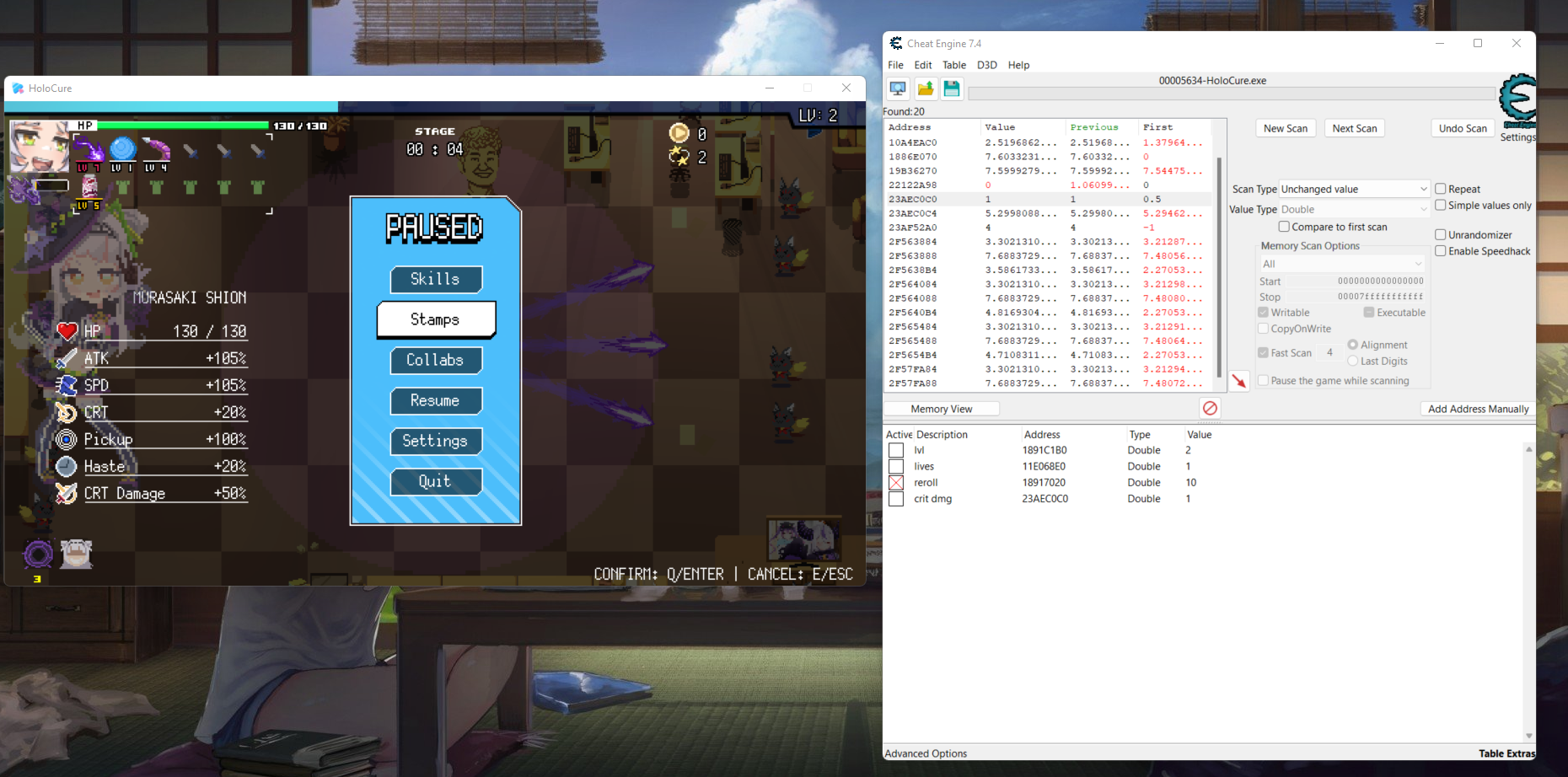Click the character portrait in HoloCure

39,146
